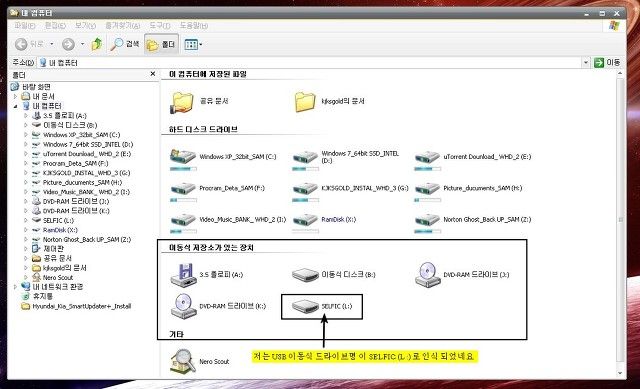Select KJKSGOLD_INSTAL_WHD_3 (G:) in tree
Image resolution: width=640 pixels, height=389 pixels.
click(86, 173)
